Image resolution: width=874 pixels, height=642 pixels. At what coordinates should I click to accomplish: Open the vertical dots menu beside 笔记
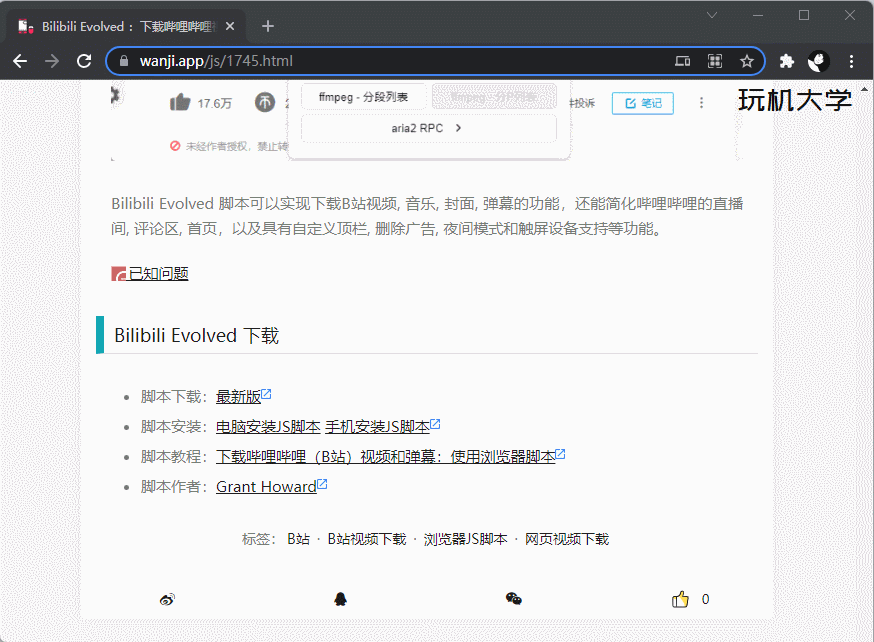point(701,103)
